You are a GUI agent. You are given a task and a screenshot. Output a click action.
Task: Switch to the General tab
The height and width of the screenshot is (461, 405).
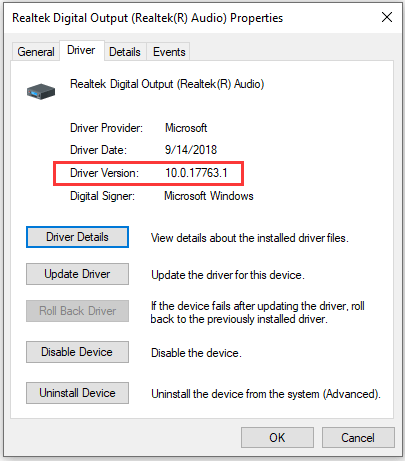(36, 52)
